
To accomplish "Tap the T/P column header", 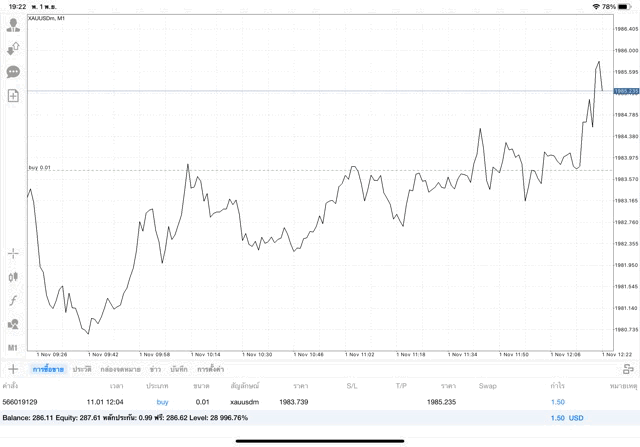I will [401, 386].
